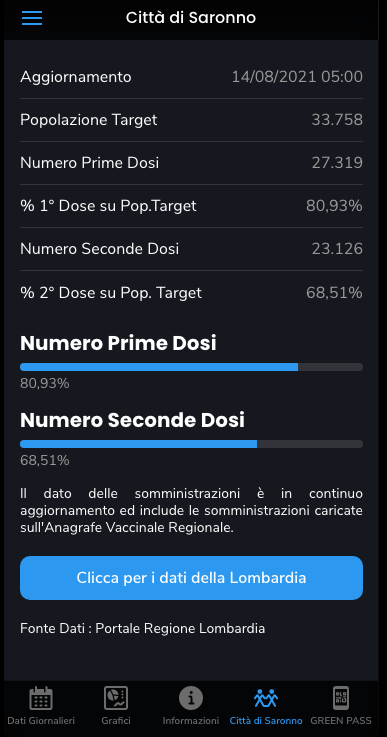Tap the Città di Saronno people icon
This screenshot has width=387, height=737.
(x=266, y=698)
